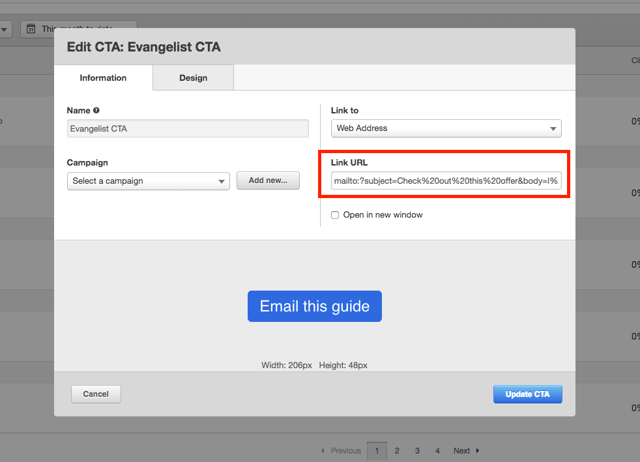Expand the Select a campaign dropdown
The height and width of the screenshot is (462, 640).
click(x=149, y=181)
